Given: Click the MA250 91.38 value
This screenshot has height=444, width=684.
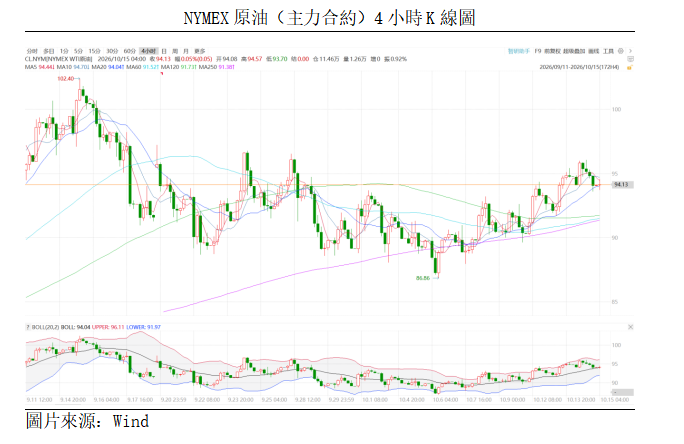Looking at the screenshot, I should point(217,67).
